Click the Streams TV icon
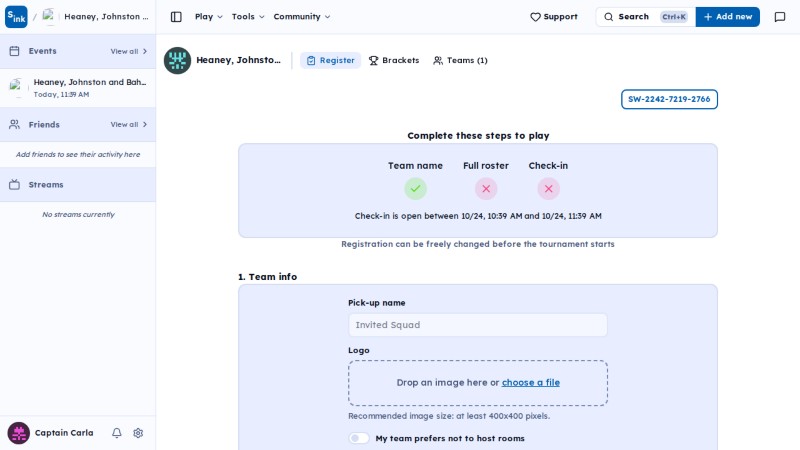The image size is (800, 450). [x=14, y=184]
